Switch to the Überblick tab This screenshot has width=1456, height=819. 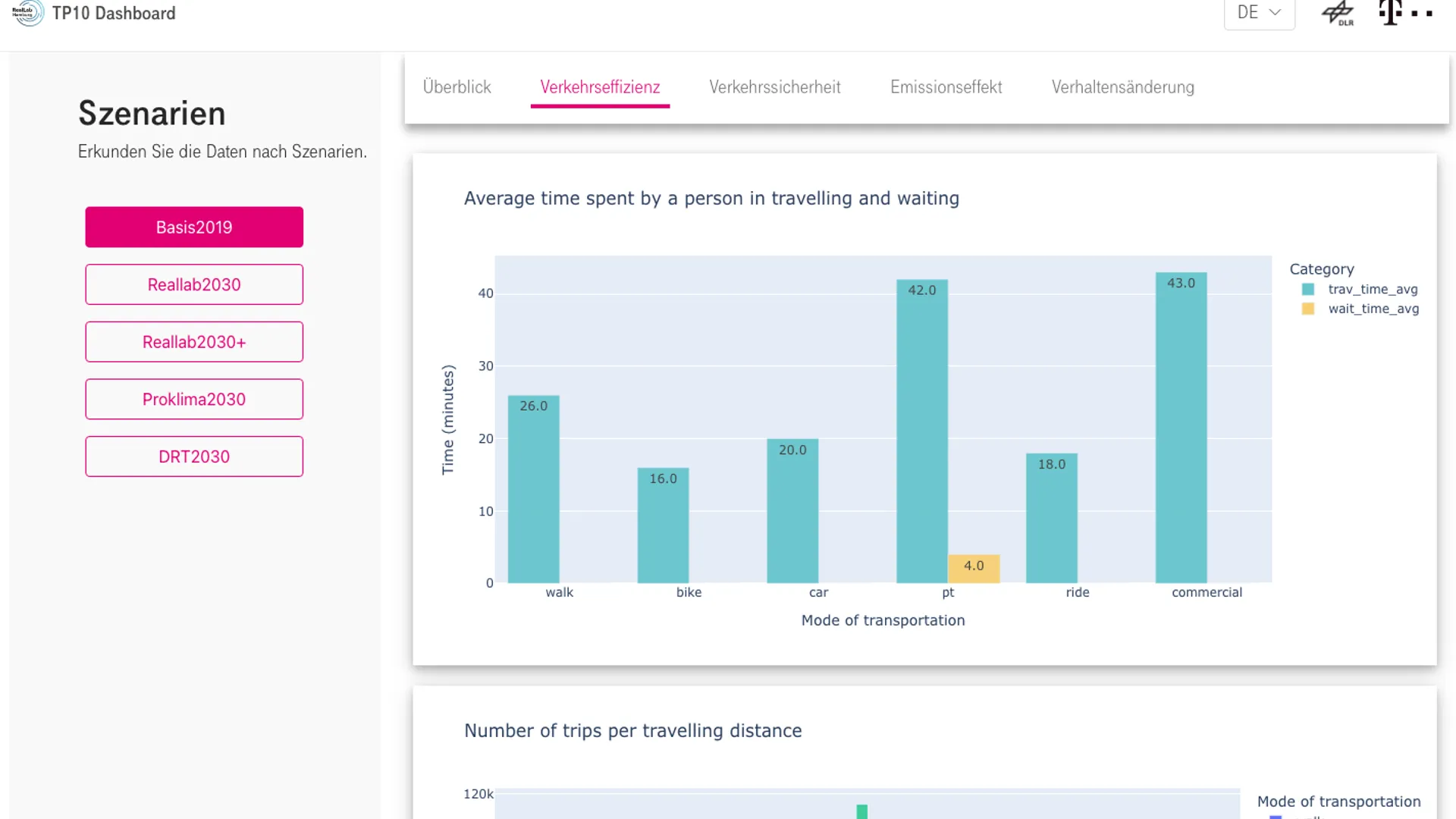(457, 86)
